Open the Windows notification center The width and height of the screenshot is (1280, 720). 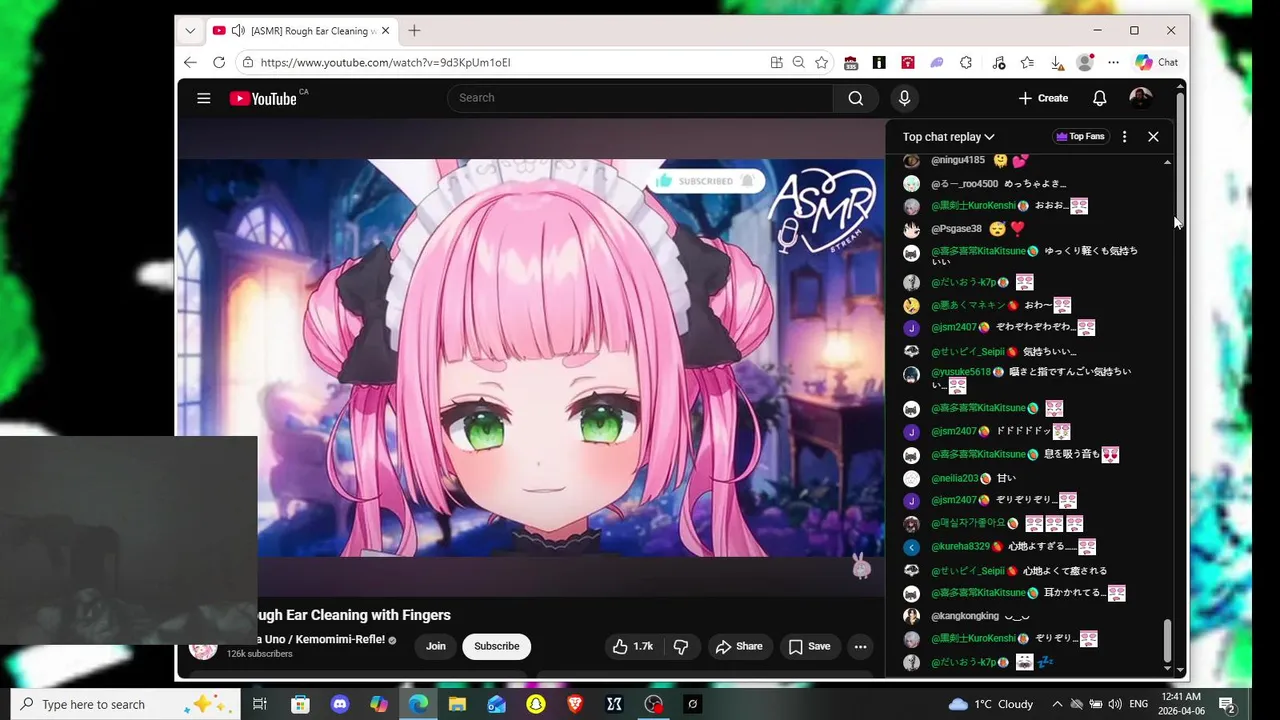pos(1227,704)
